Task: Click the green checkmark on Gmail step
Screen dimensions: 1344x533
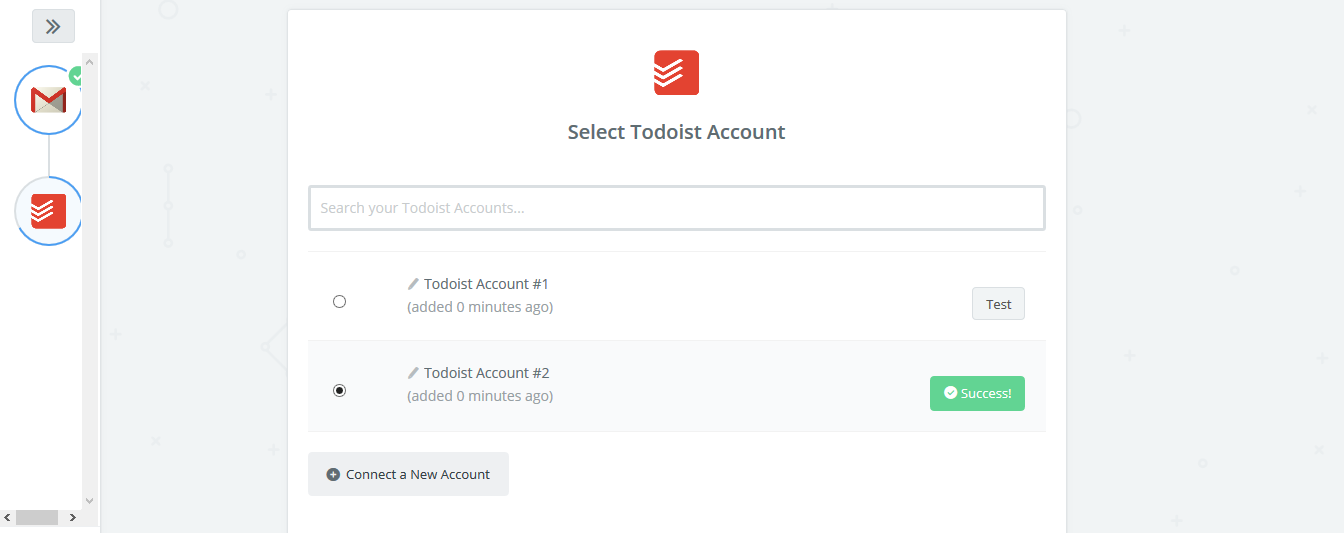Action: (x=75, y=75)
